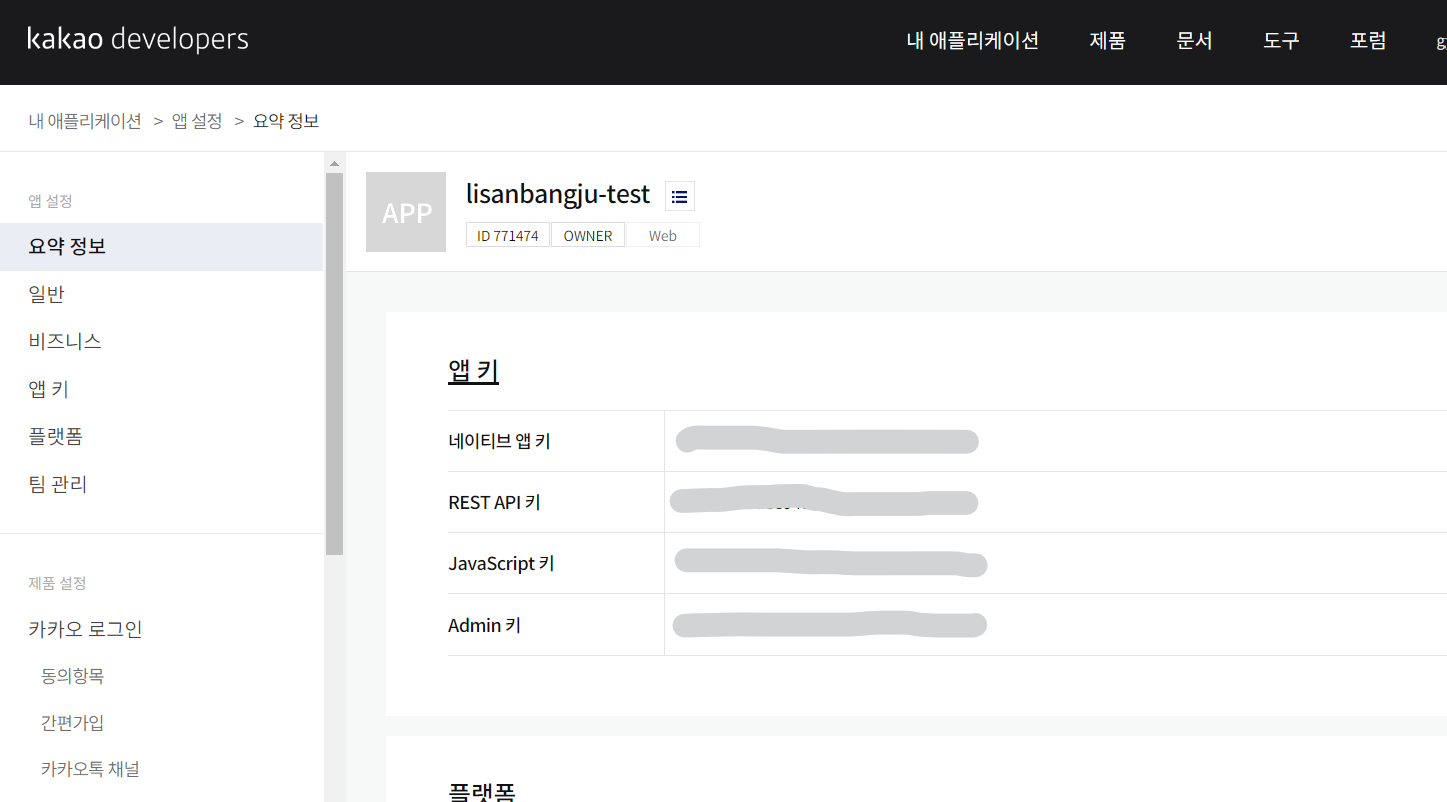Screen dimensions: 1447x802
Task: Click 앱 설정 breadcrumb link
Action: (x=197, y=121)
